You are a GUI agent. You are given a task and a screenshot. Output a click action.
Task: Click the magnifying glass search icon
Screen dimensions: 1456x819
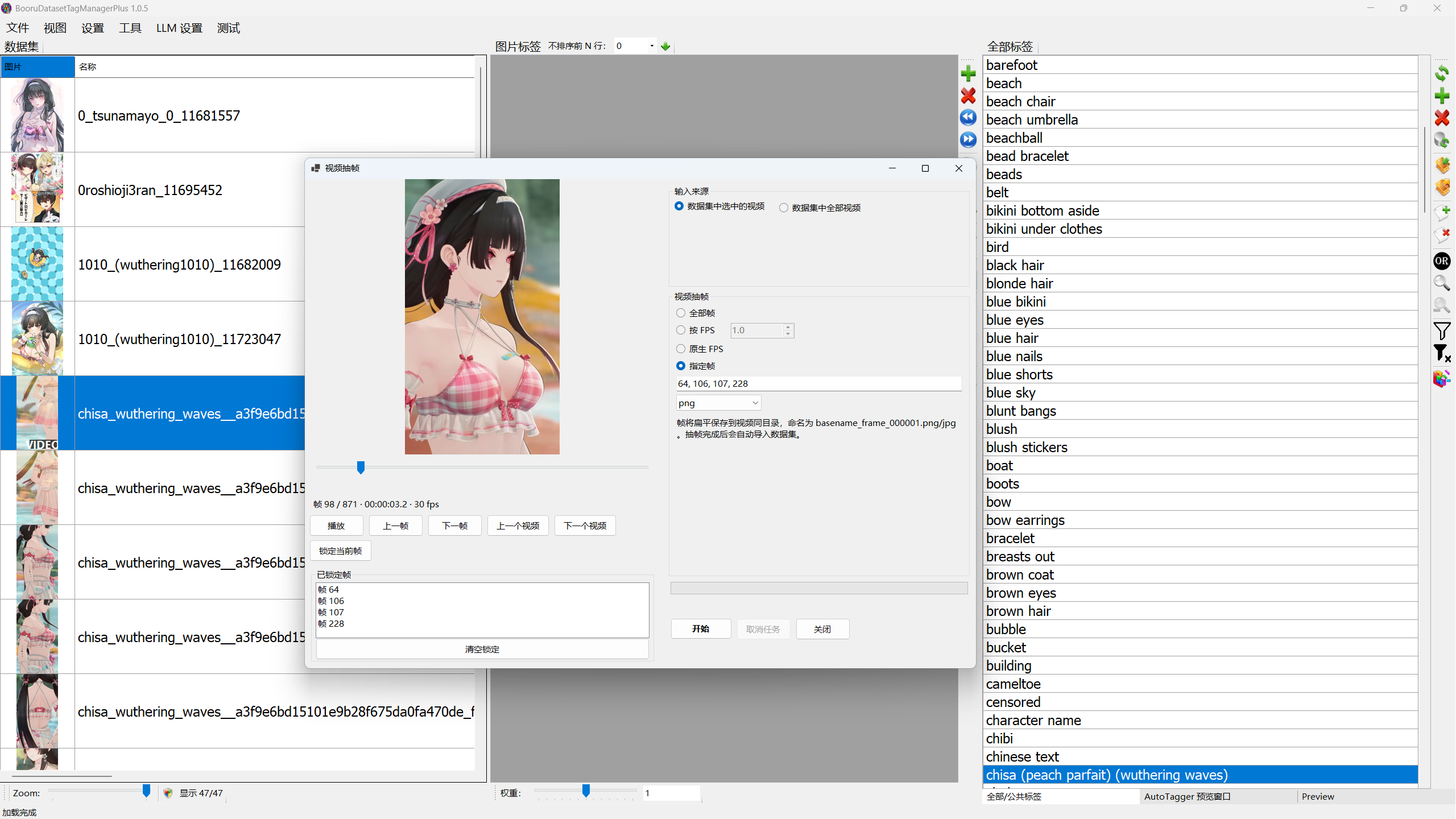click(1442, 283)
